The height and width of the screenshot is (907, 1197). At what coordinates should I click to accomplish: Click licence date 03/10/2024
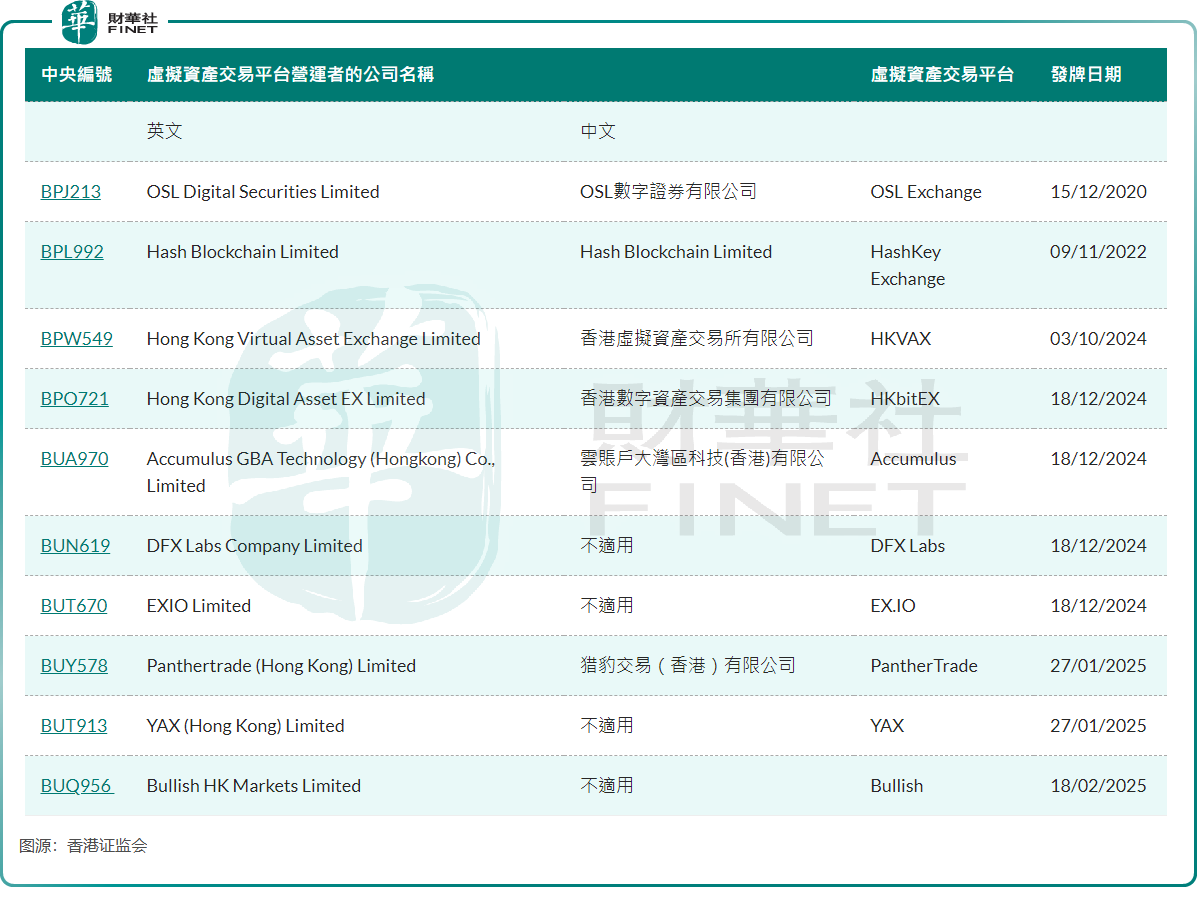pos(1099,339)
